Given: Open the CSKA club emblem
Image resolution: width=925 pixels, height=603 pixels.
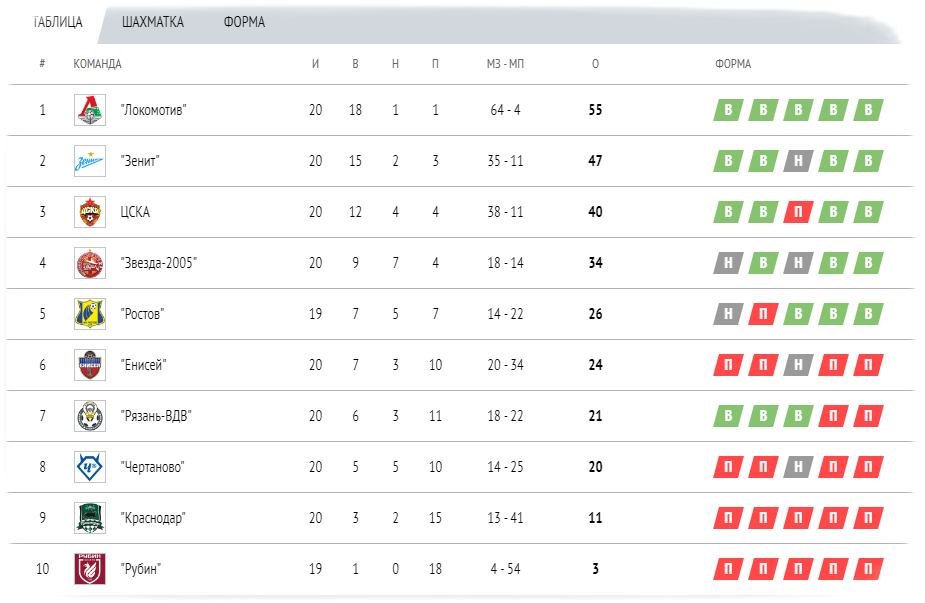Looking at the screenshot, I should pos(90,212).
